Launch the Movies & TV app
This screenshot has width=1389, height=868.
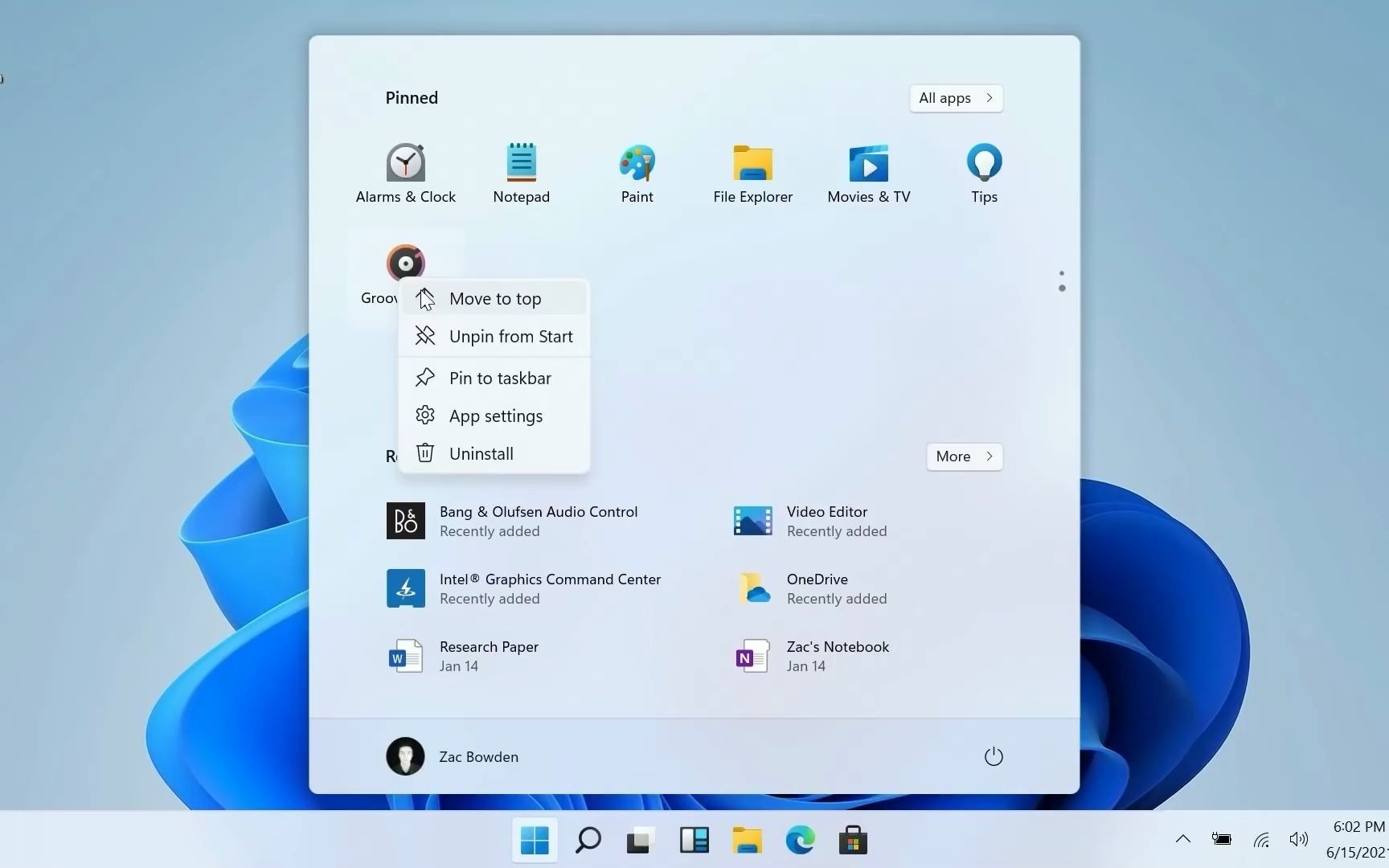point(868,174)
